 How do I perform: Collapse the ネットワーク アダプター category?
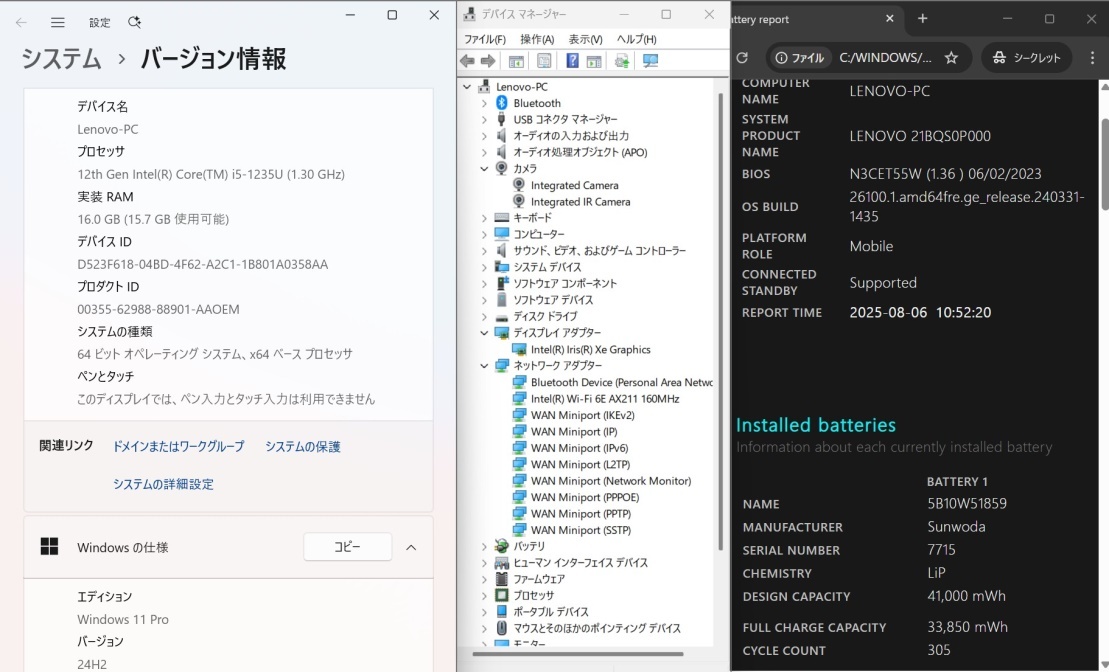click(484, 366)
